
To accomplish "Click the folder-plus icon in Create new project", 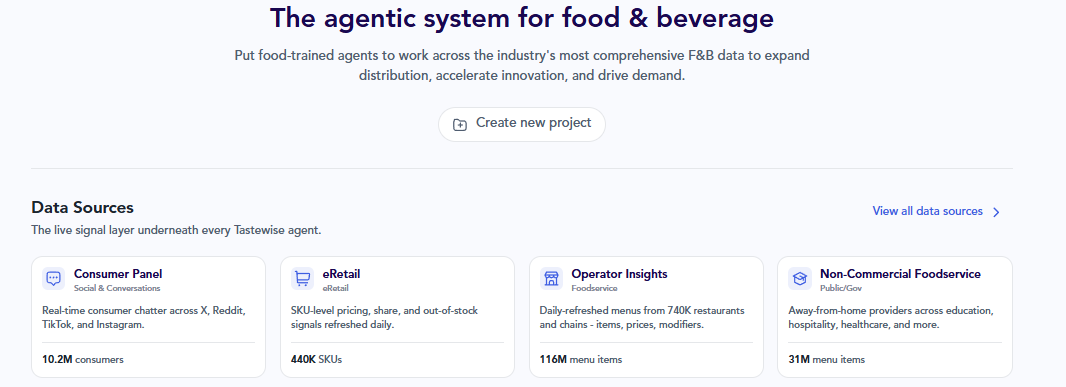I will pos(460,124).
